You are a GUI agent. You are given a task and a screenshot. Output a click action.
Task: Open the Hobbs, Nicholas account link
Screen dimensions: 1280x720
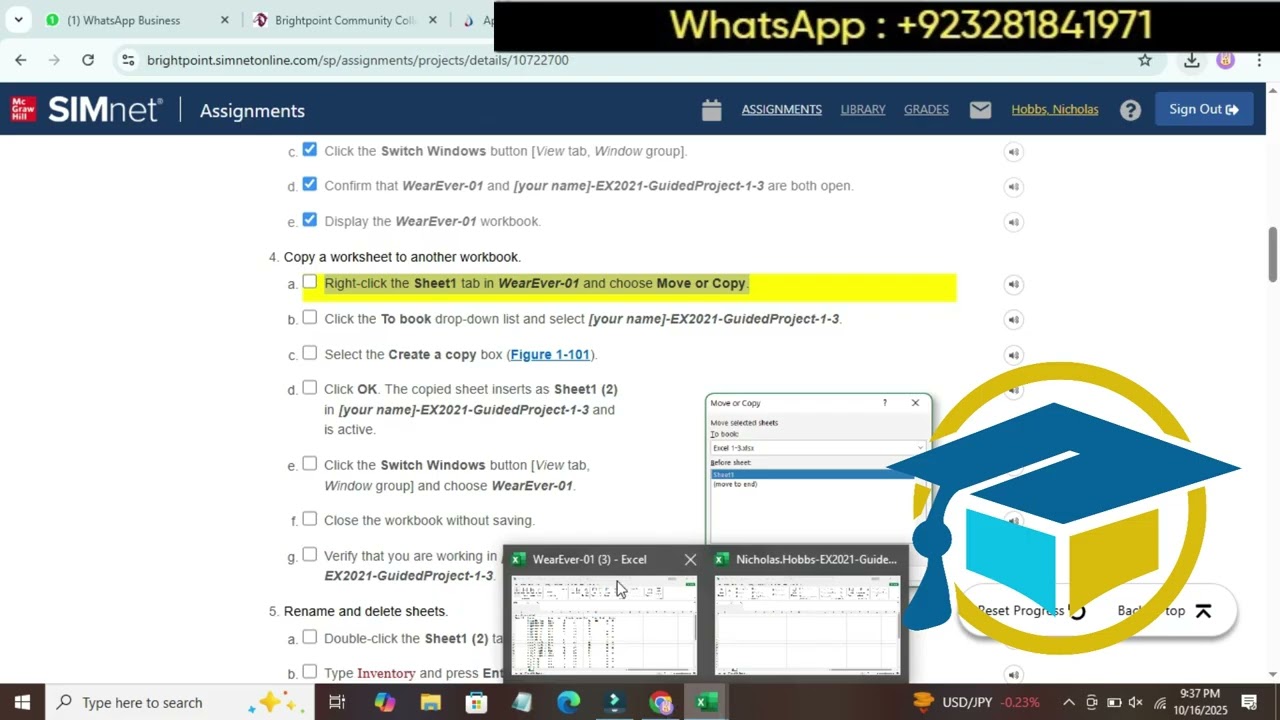[x=1054, y=110]
